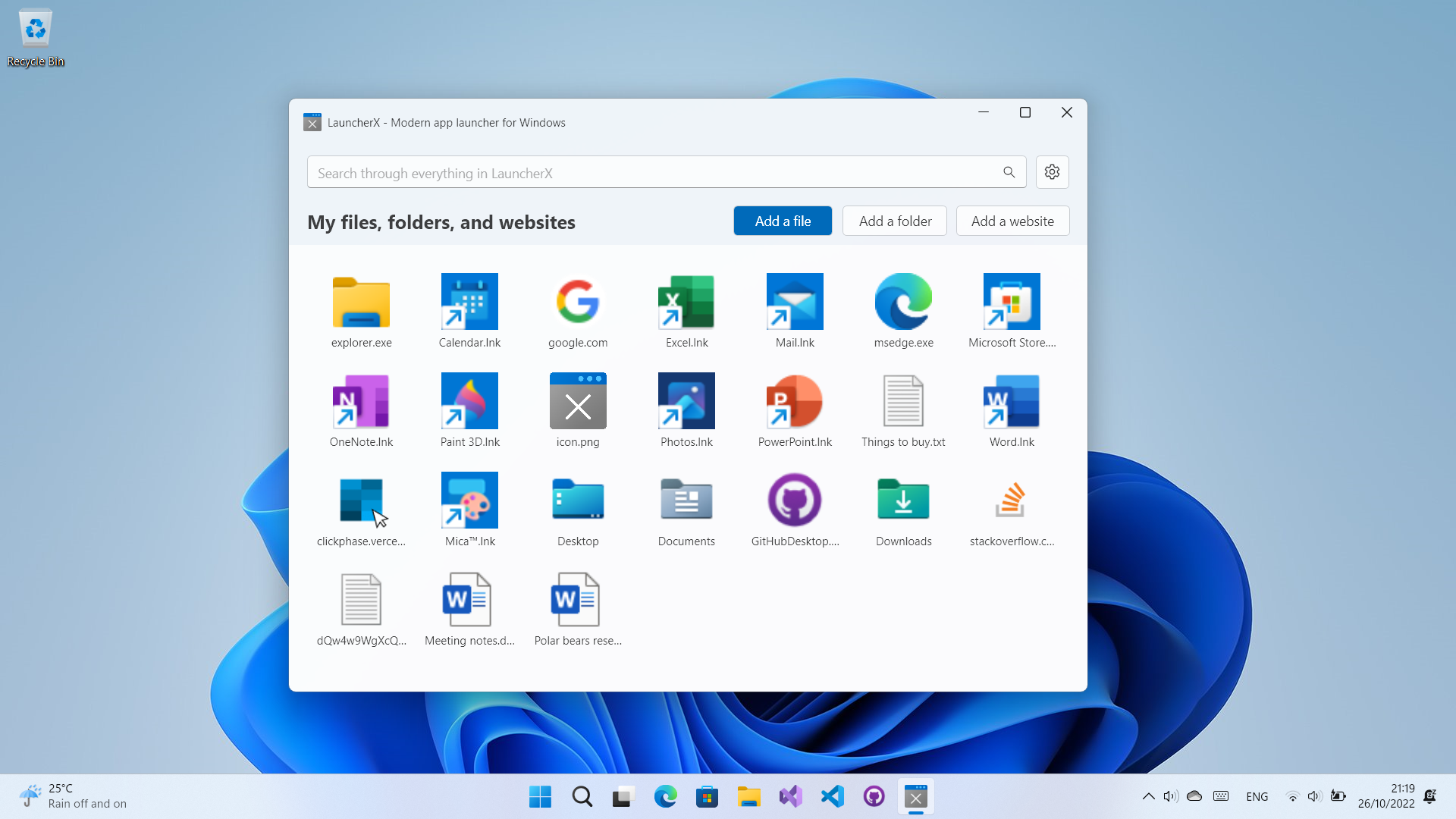
Task: Open taskbar Search
Action: [582, 796]
